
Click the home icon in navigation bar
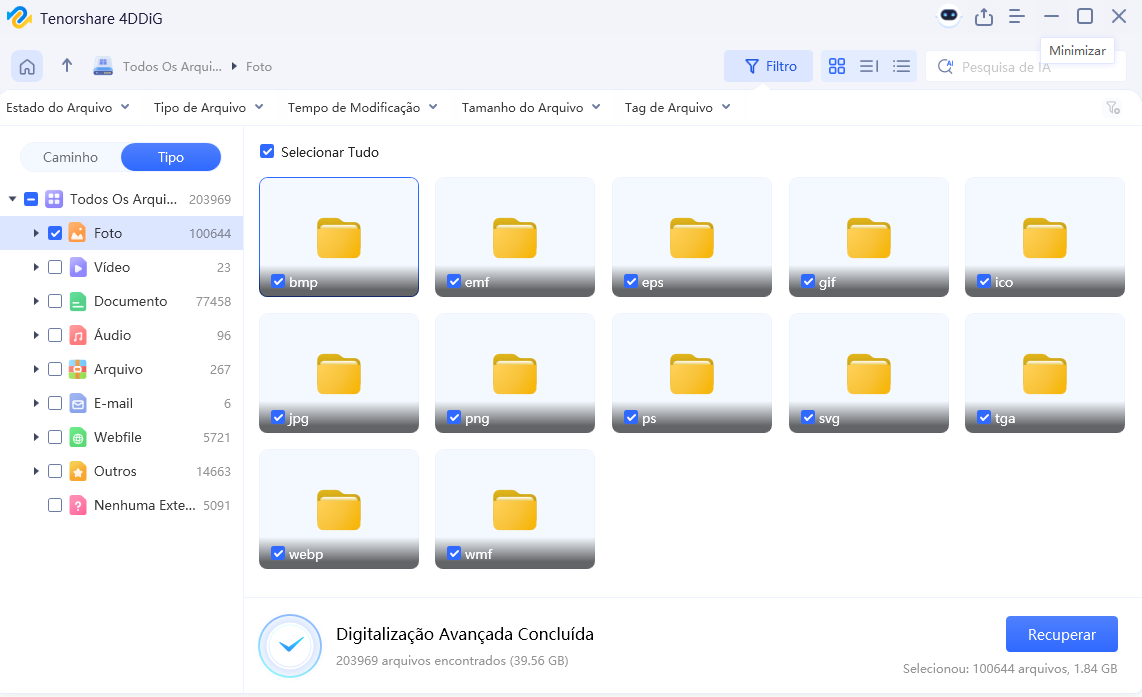tap(27, 66)
